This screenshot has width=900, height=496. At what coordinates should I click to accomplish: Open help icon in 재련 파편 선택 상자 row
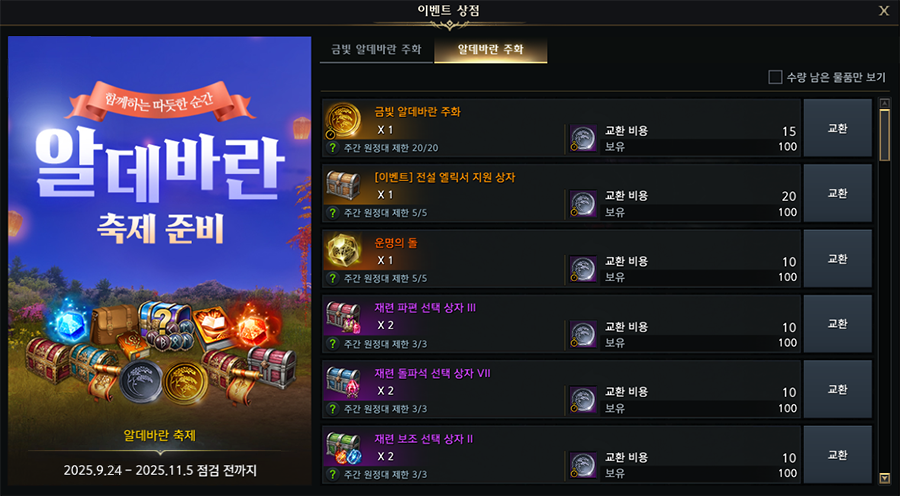pos(332,344)
